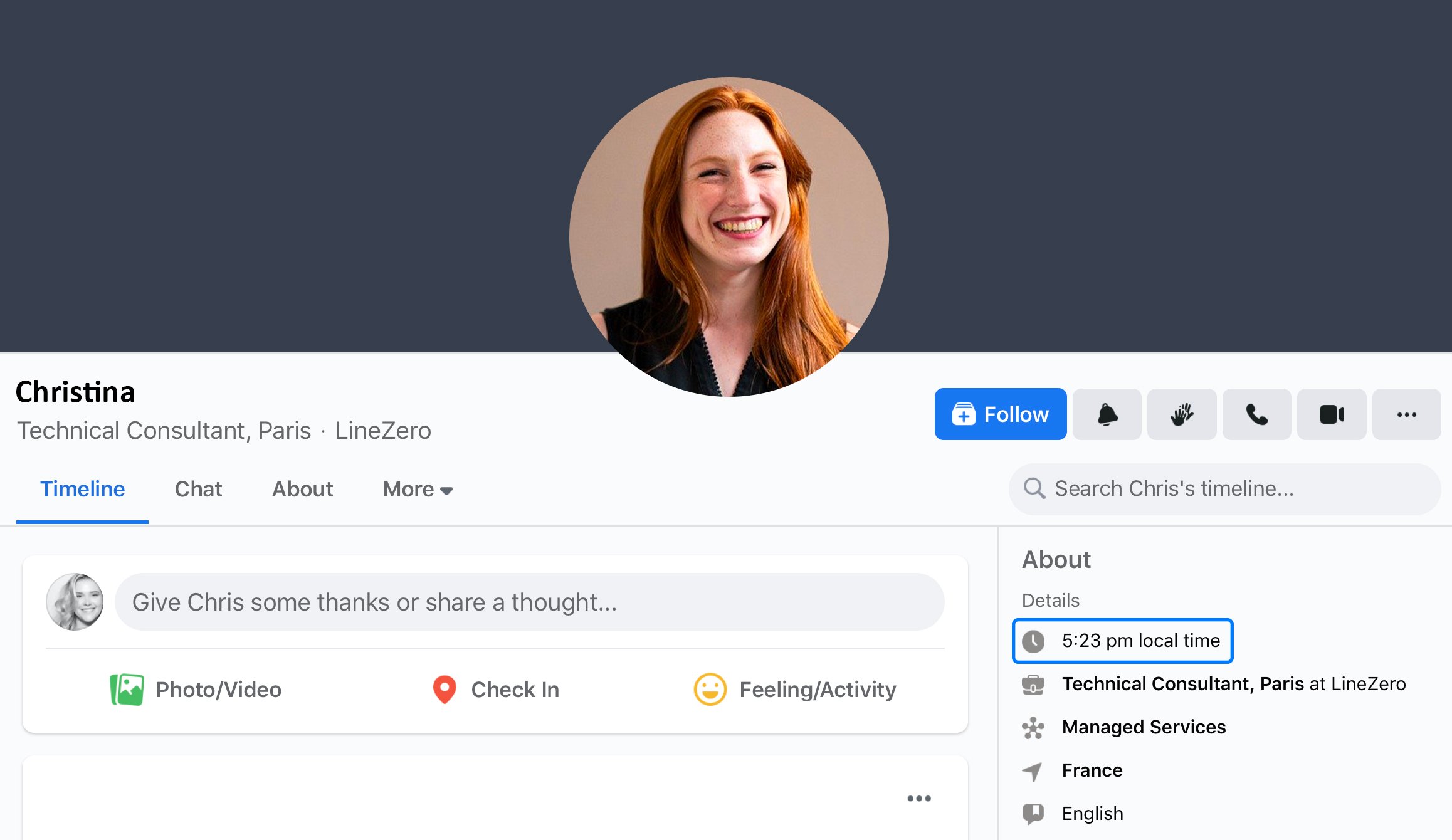Expand the Chat section
Viewport: 1452px width, 840px height.
pos(198,489)
